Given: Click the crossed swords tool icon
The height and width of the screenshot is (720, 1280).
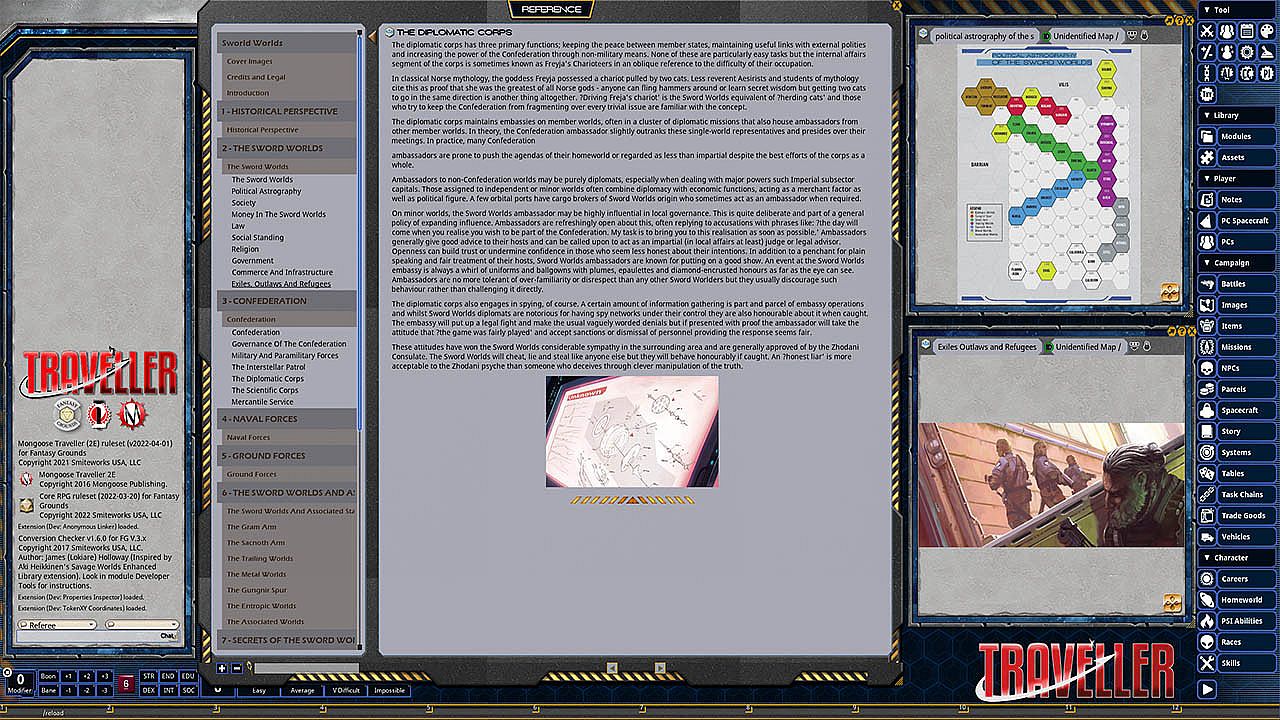Looking at the screenshot, I should [x=1207, y=31].
